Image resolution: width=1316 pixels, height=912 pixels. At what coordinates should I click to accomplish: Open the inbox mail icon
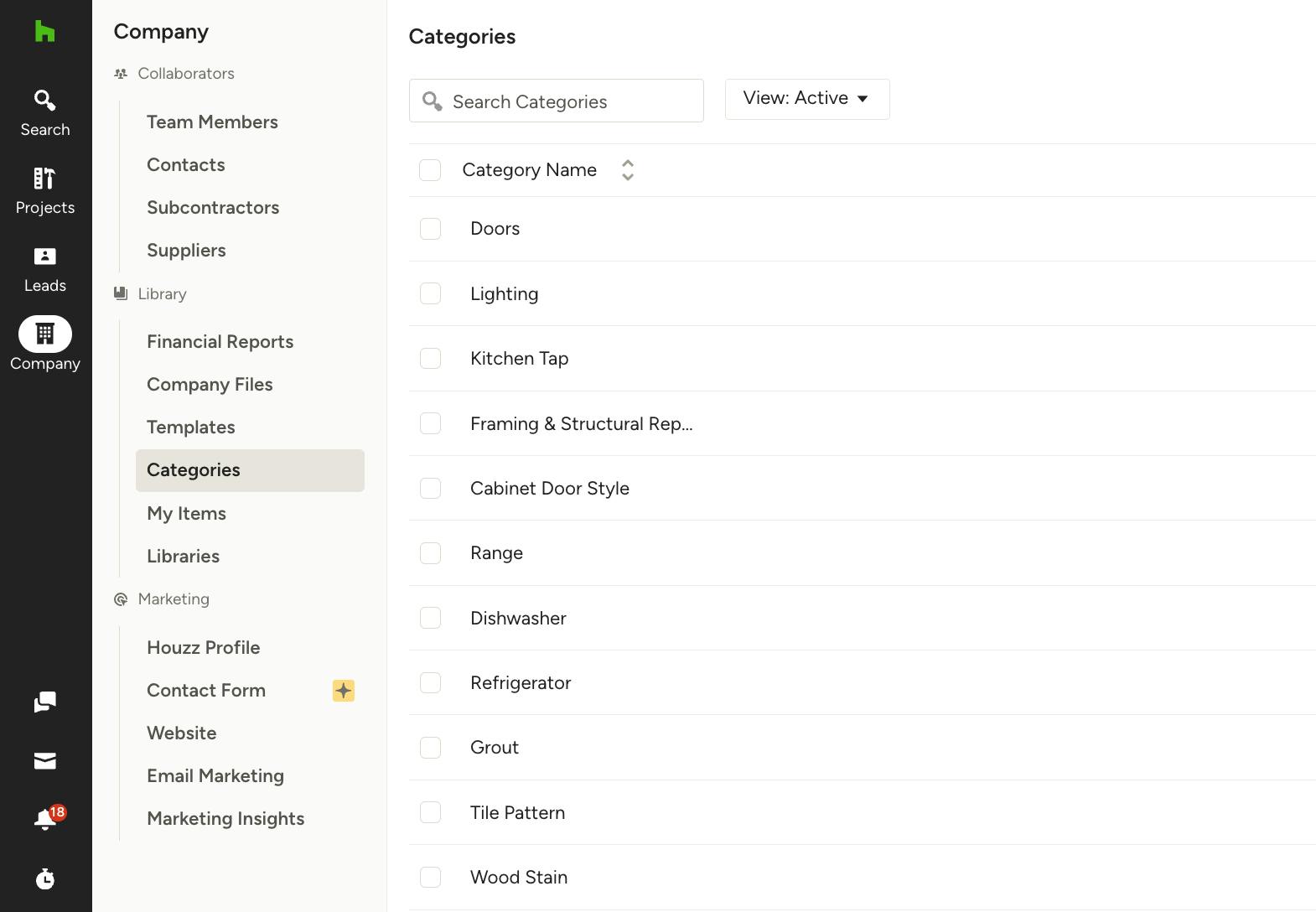[x=45, y=760]
